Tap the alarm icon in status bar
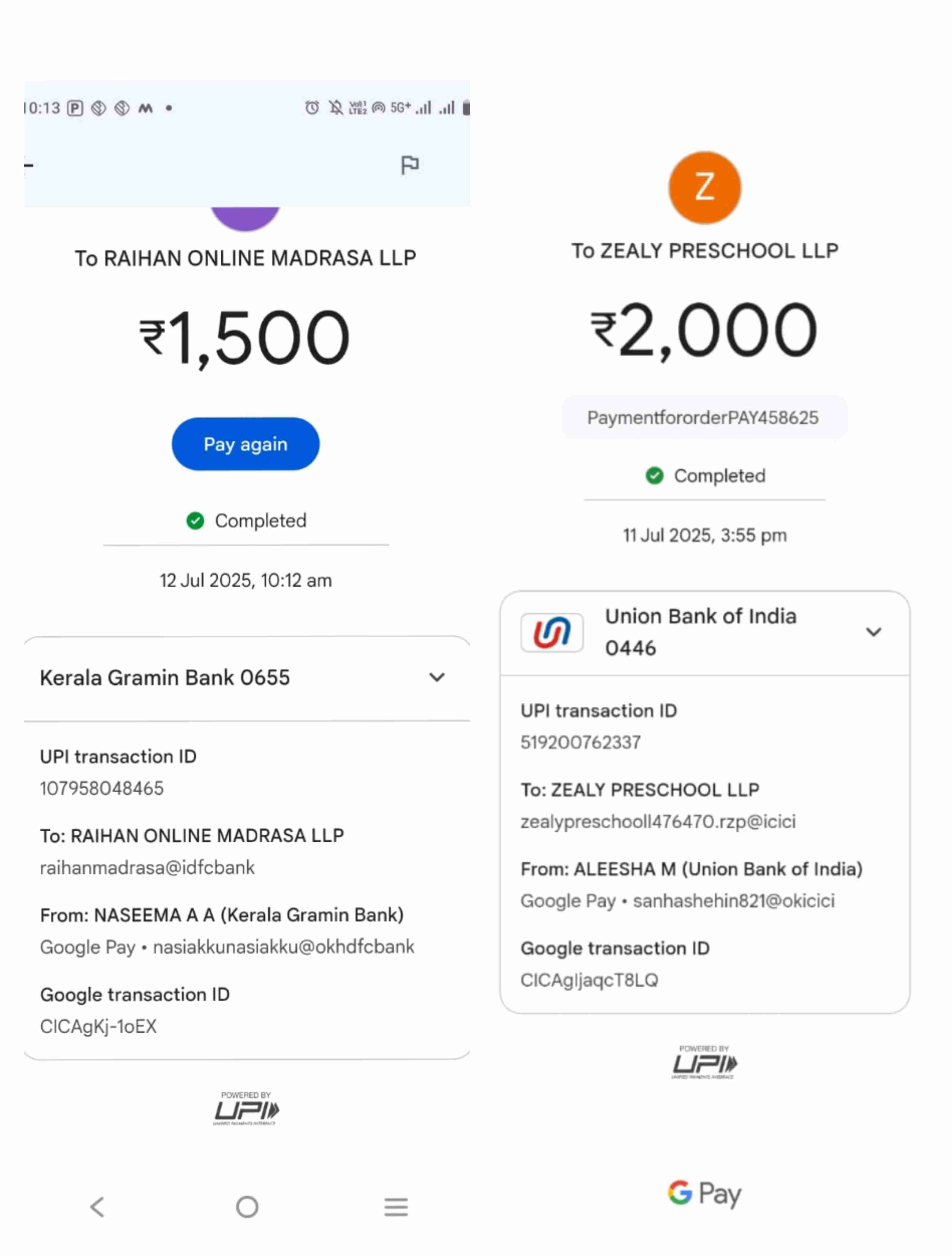Viewport: 952px width, 1256px height. tap(312, 107)
